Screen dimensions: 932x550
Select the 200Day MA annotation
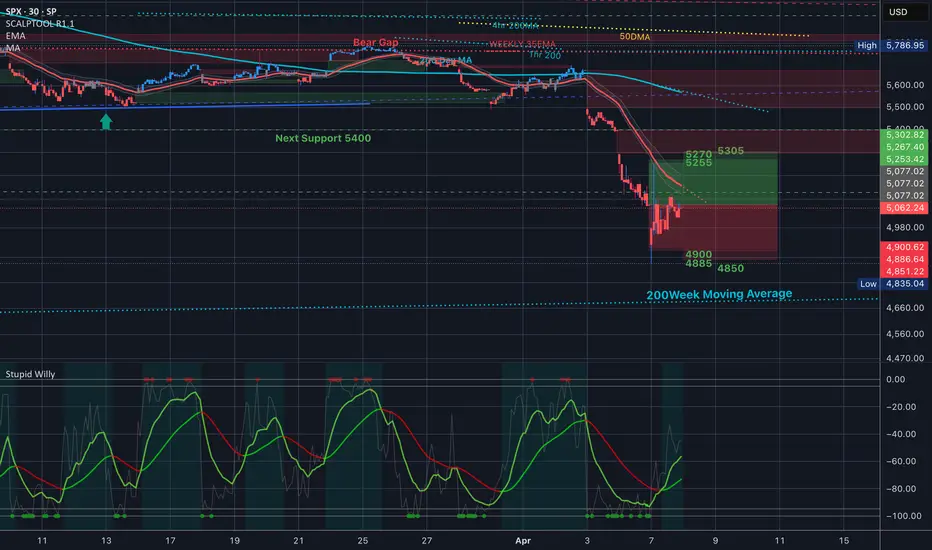446,61
